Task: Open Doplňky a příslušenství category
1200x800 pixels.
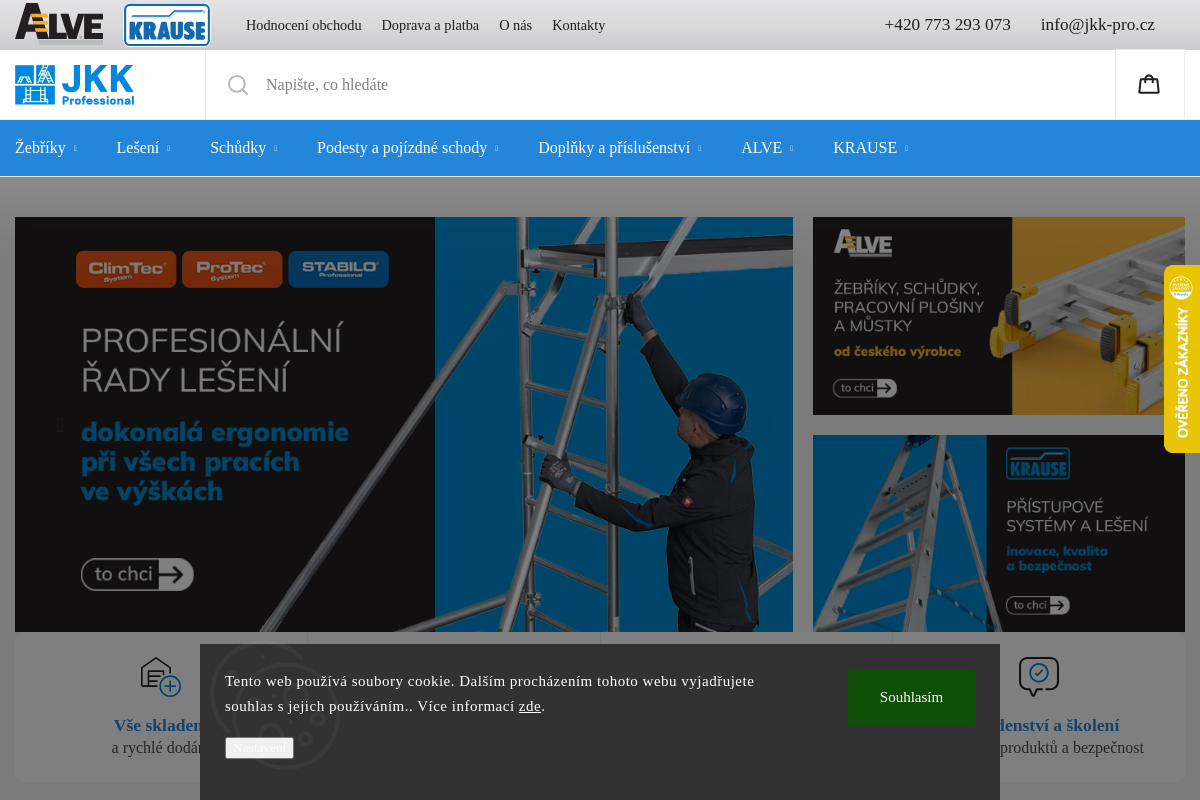Action: point(614,148)
